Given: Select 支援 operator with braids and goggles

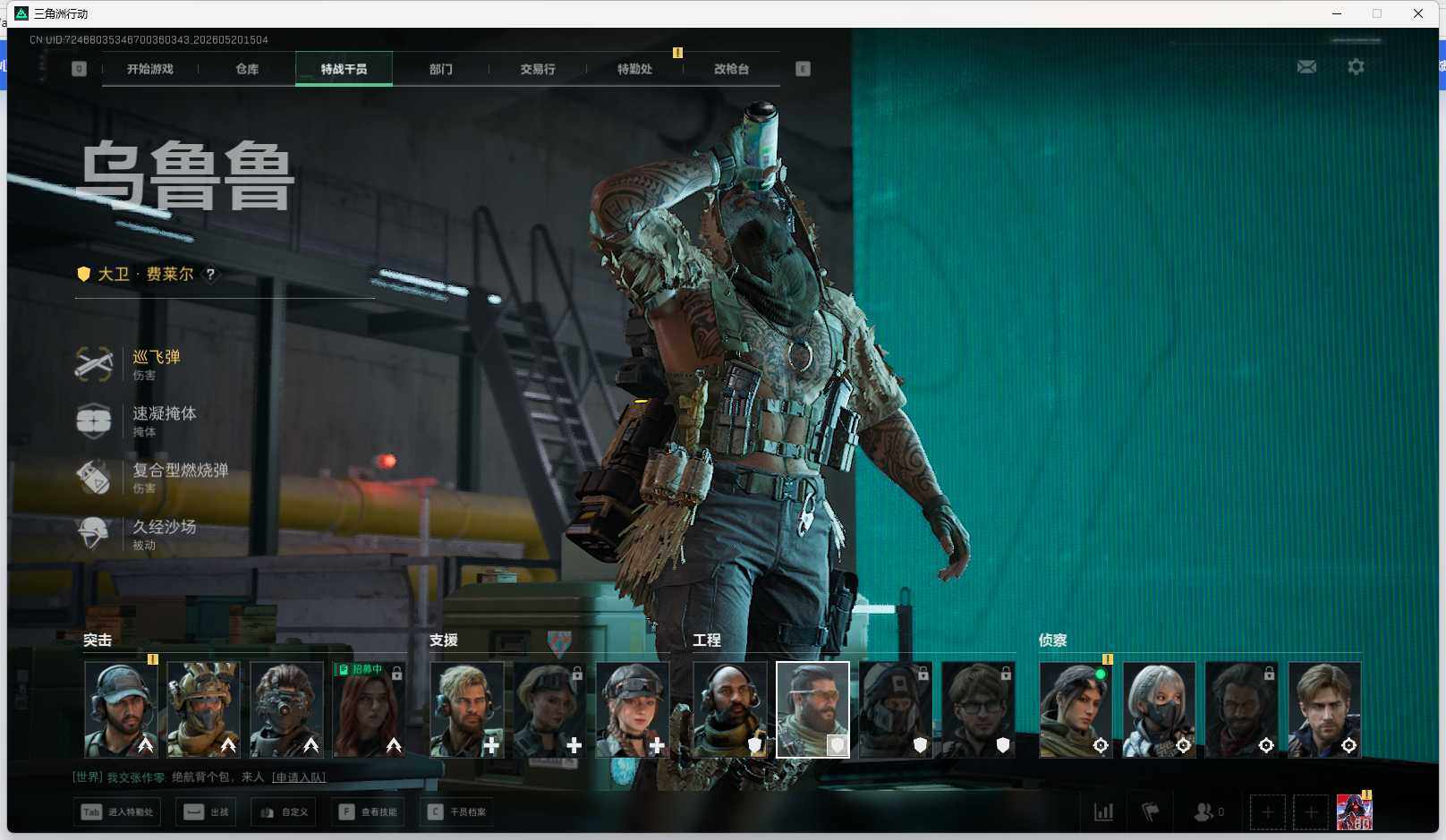Looking at the screenshot, I should pos(633,709).
